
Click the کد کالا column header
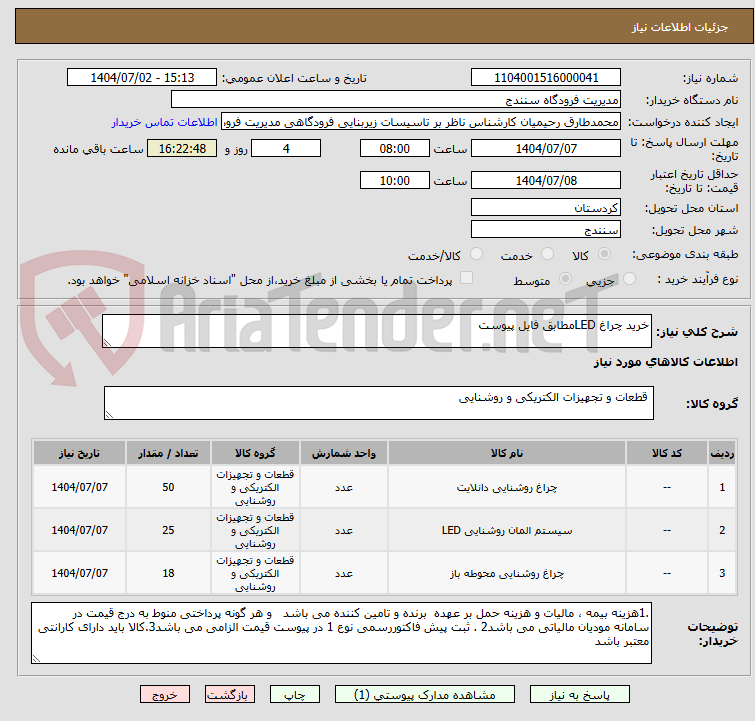point(666,453)
